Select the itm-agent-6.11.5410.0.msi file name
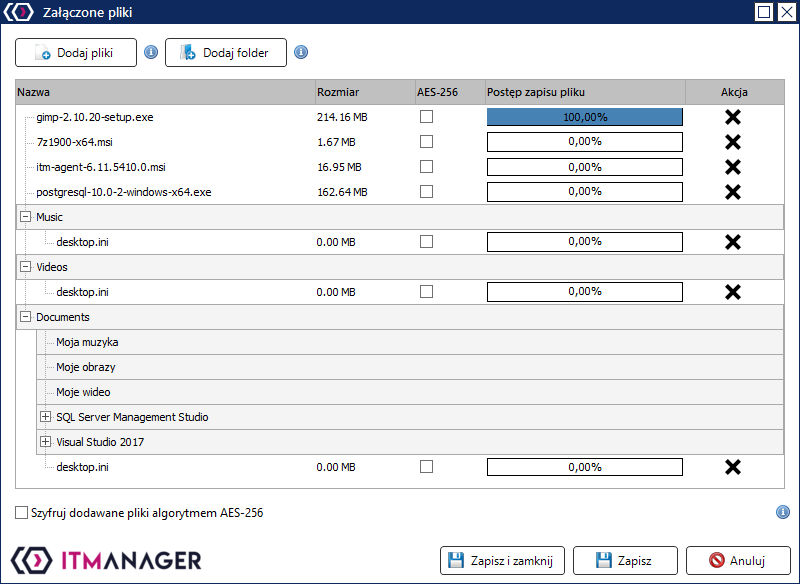 point(101,167)
